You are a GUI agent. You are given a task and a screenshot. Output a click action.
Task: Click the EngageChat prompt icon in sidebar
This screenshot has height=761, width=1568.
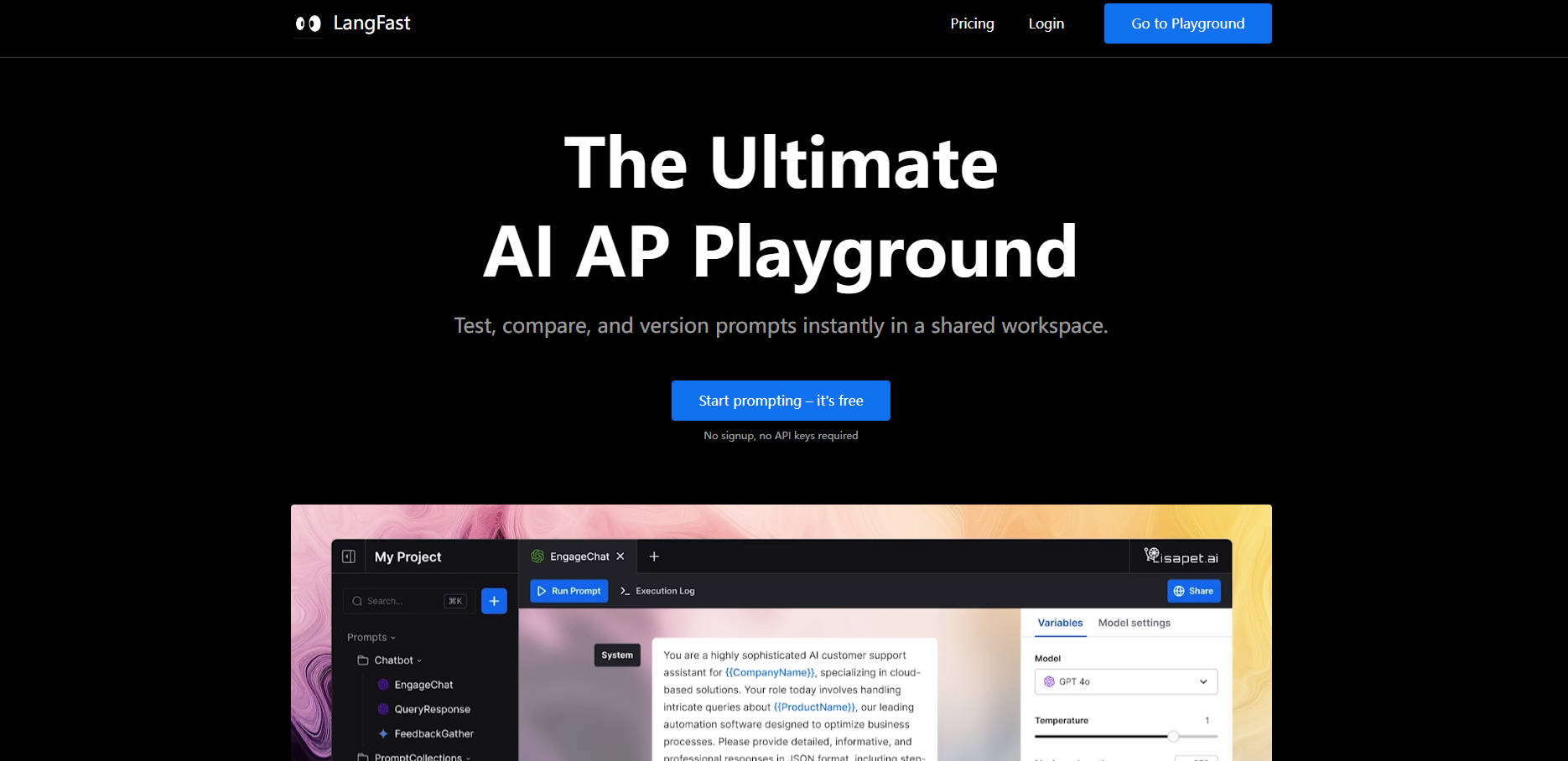383,685
